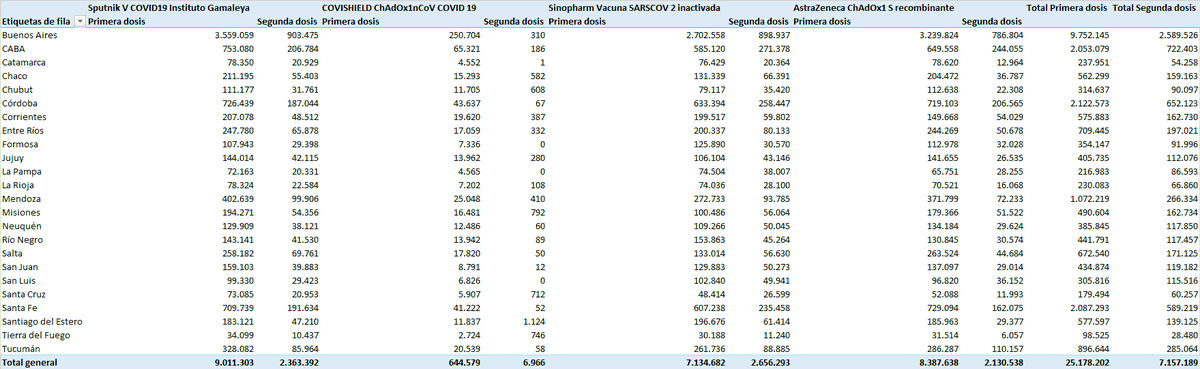
Task: Select the Córdoba row label
Action: pos(20,103)
